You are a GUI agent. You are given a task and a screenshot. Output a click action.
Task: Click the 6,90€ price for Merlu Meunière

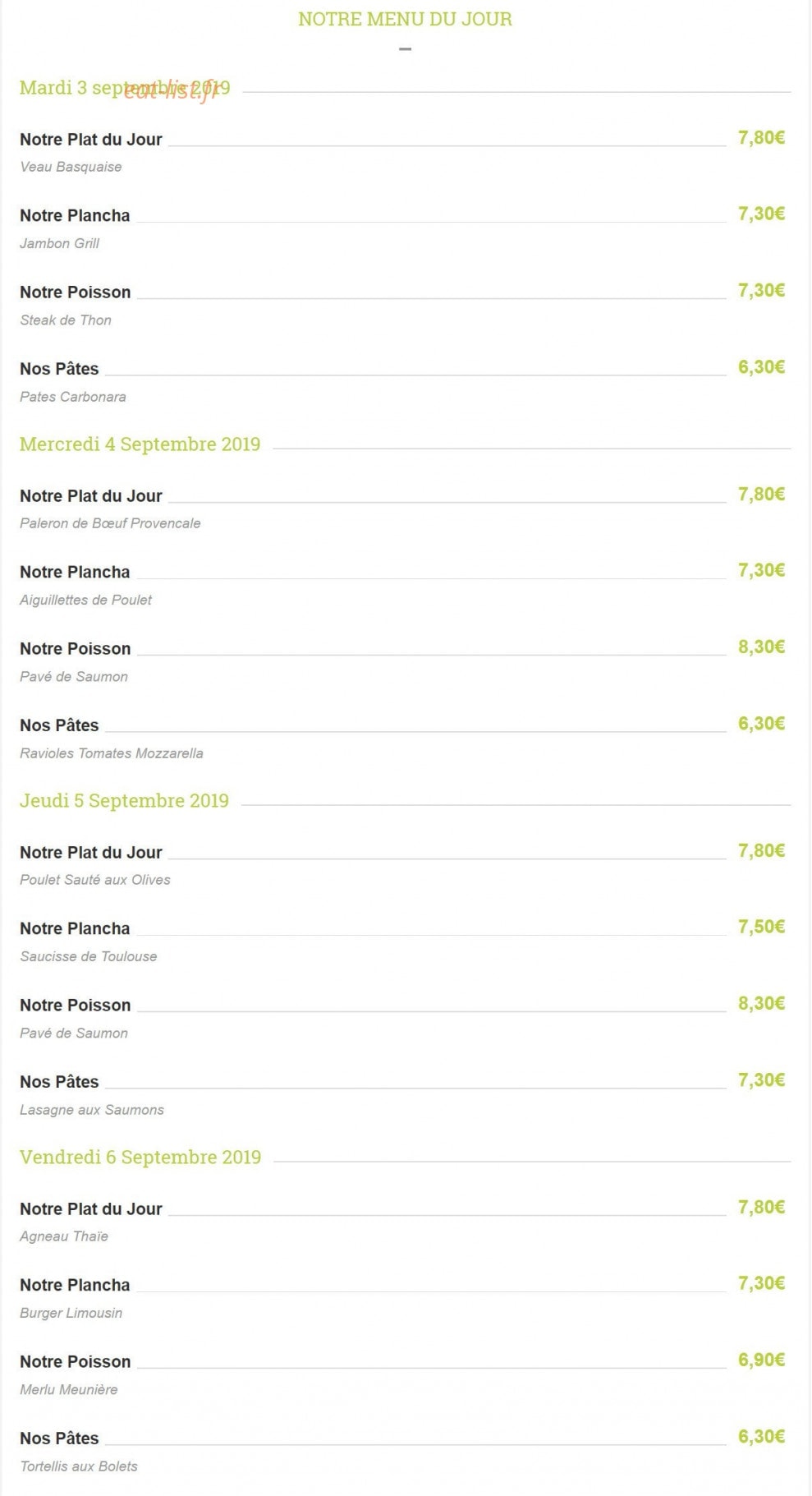coord(761,1360)
